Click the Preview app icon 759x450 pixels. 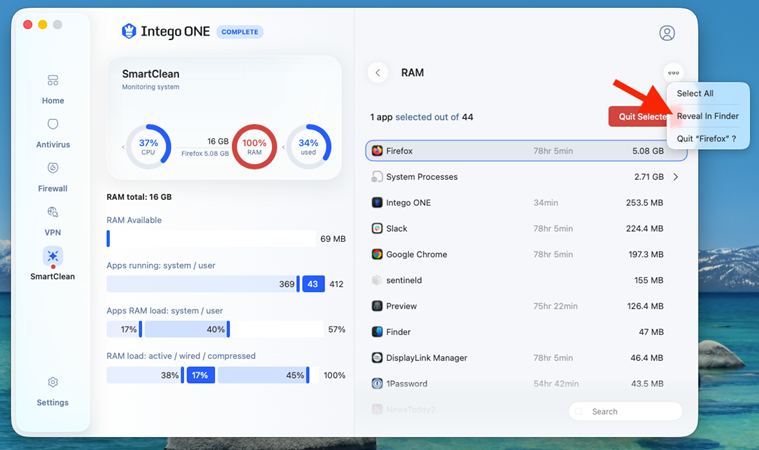(x=377, y=306)
